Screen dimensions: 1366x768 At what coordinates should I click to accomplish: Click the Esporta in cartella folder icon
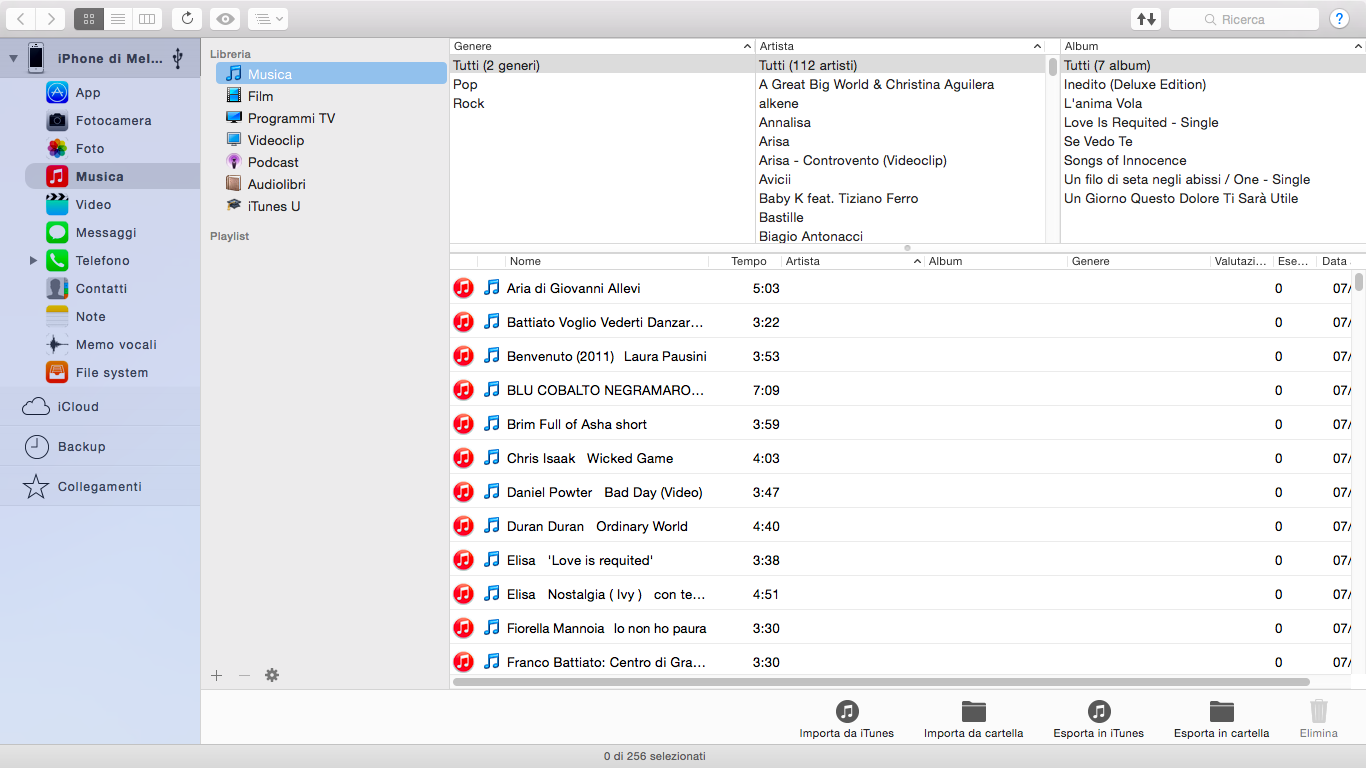click(1221, 711)
